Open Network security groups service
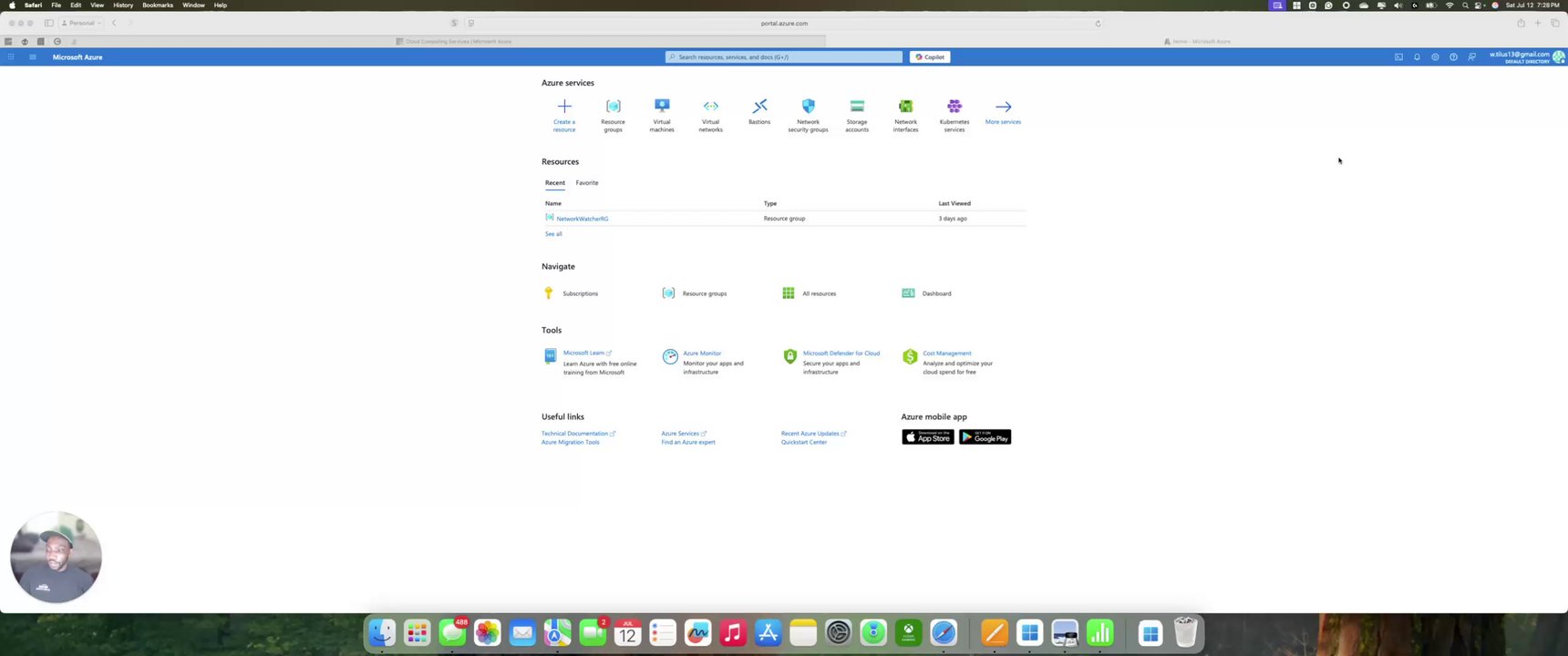 pos(809,115)
